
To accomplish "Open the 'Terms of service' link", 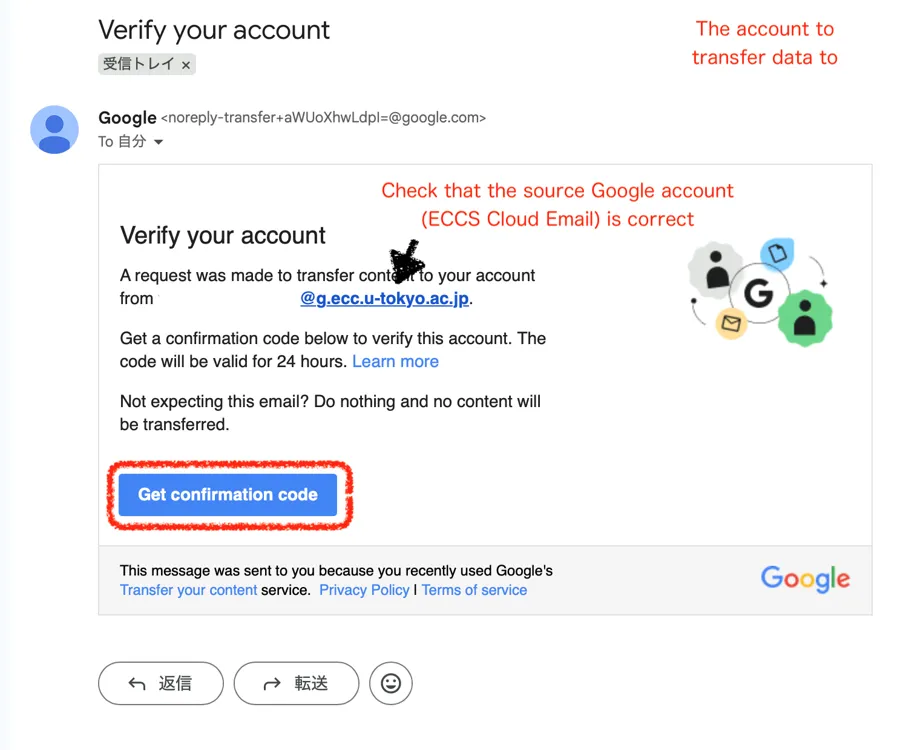I will 474,590.
